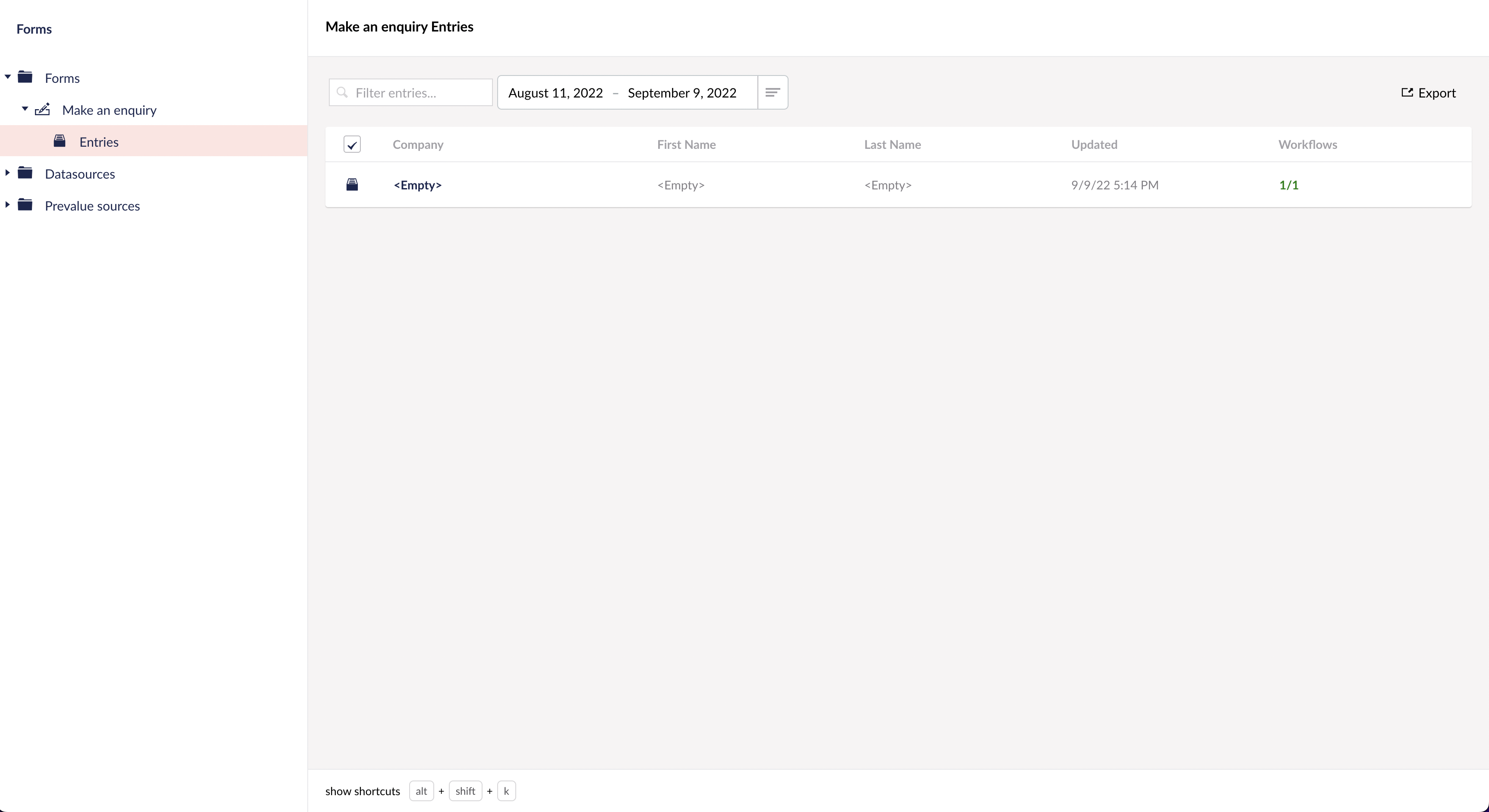Click the September 9, 2022 end date
Image resolution: width=1489 pixels, height=812 pixels.
[x=681, y=93]
